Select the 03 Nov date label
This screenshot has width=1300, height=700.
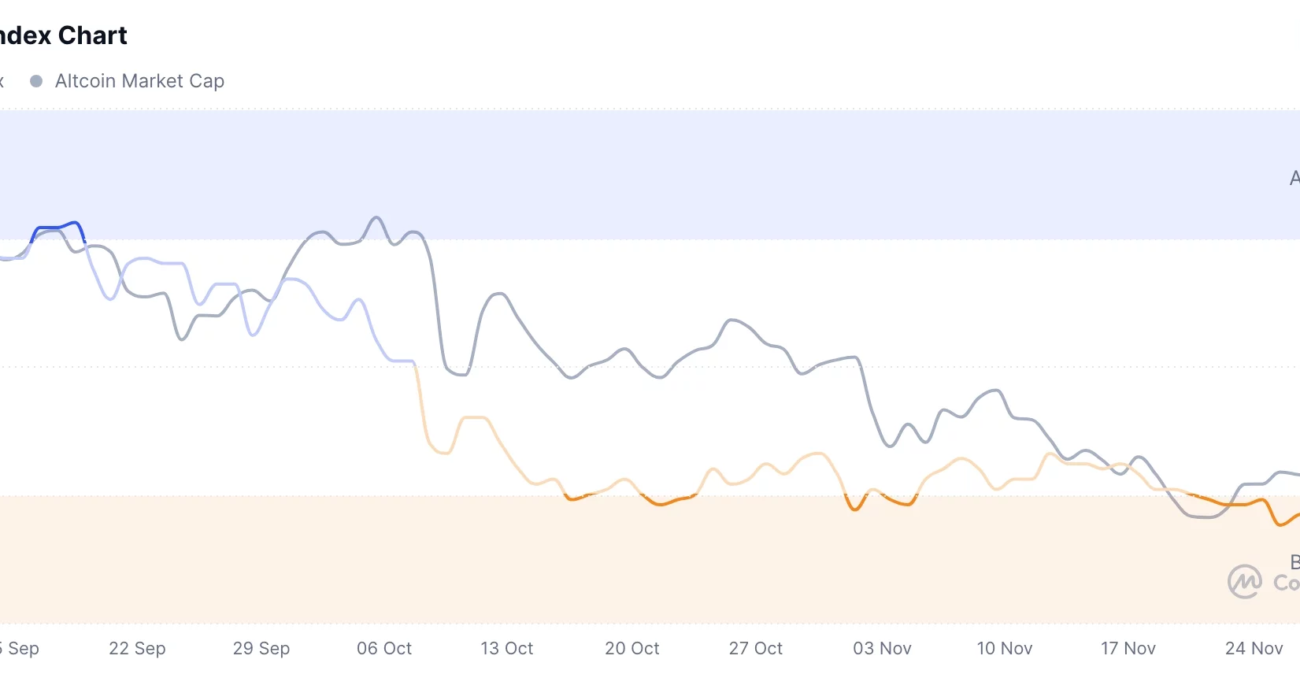(x=882, y=648)
